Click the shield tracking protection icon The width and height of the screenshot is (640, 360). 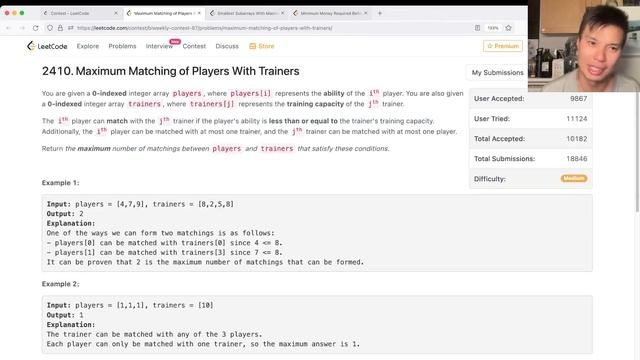(x=50, y=28)
